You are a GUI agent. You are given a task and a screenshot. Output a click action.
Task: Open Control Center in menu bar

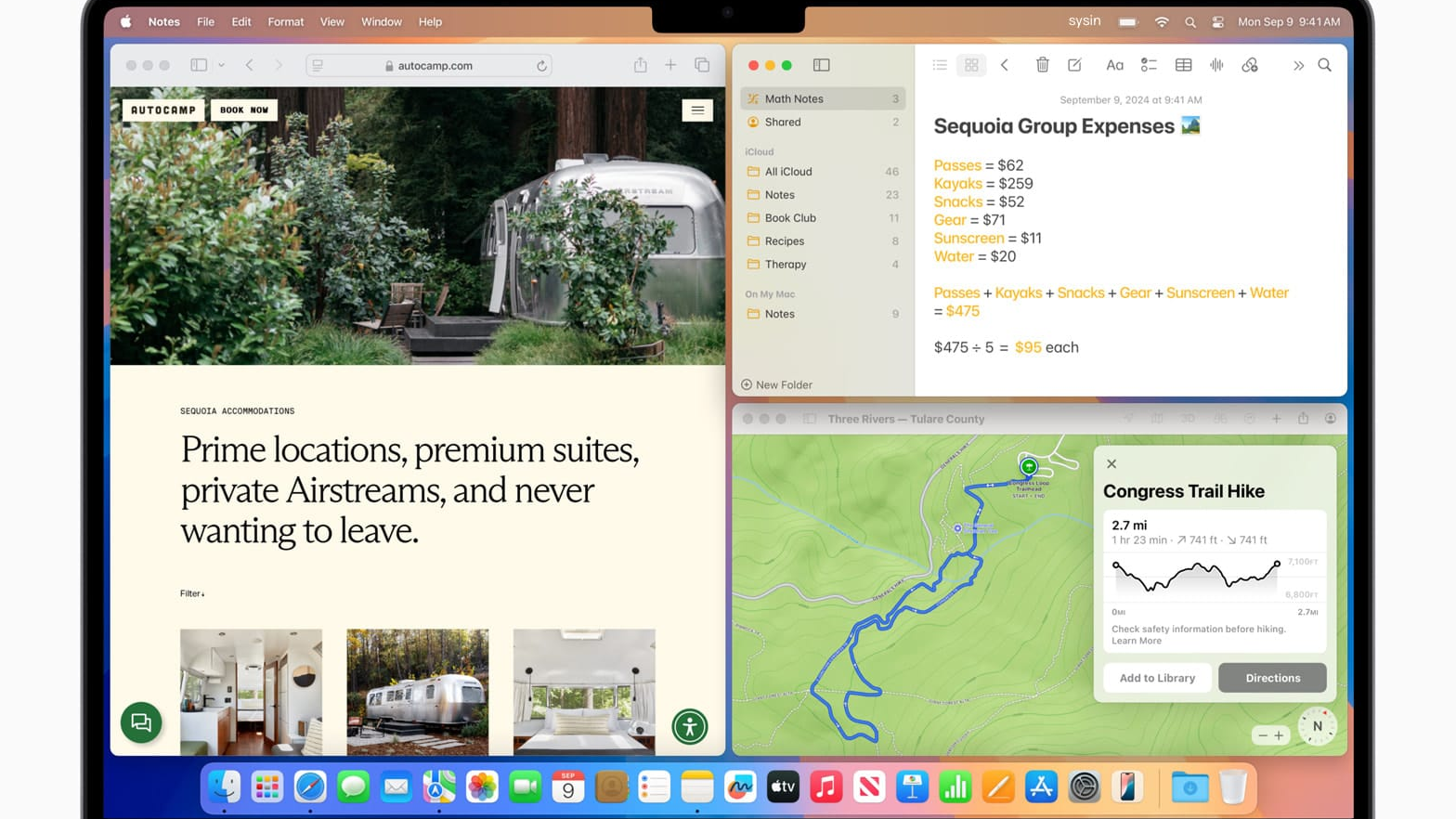tap(1217, 21)
